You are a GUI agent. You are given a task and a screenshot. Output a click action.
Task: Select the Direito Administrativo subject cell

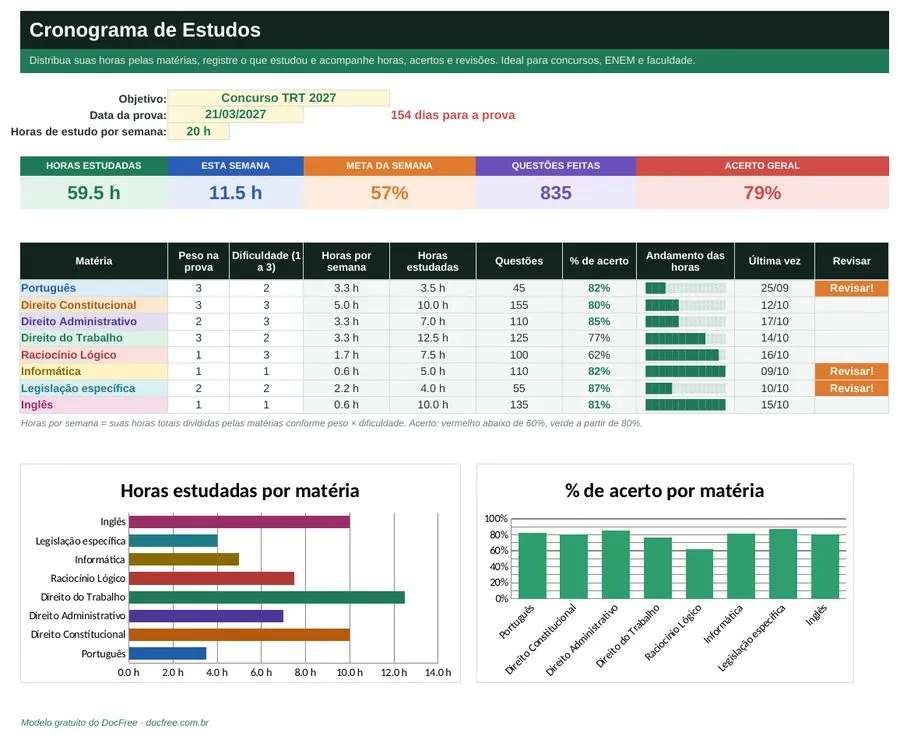click(x=94, y=321)
